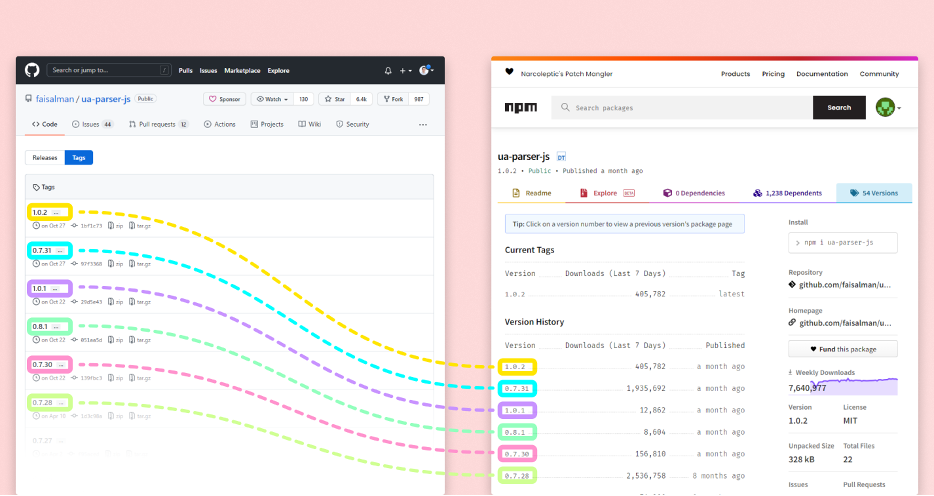
Task: Open the Homepage github.com link on npm
Action: tap(840, 323)
